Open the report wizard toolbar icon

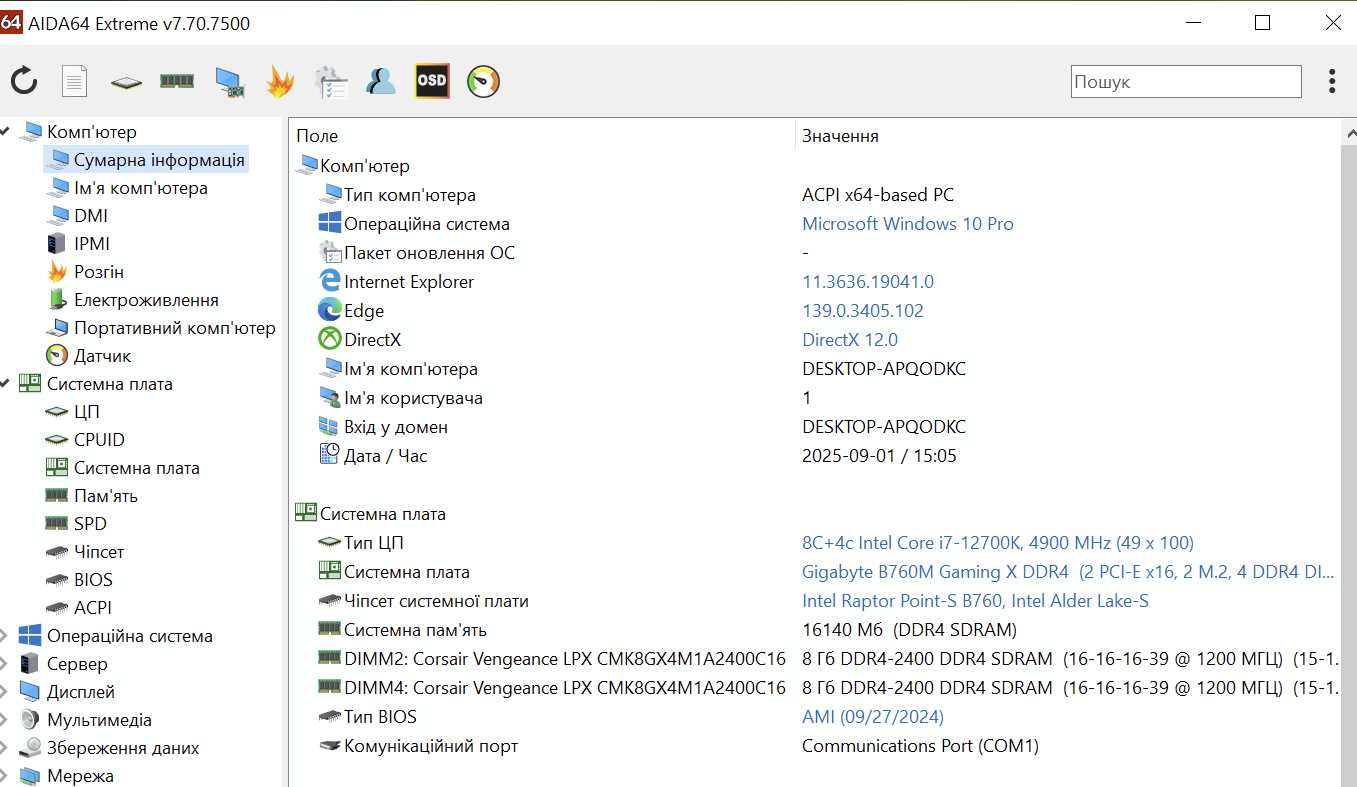(x=331, y=82)
